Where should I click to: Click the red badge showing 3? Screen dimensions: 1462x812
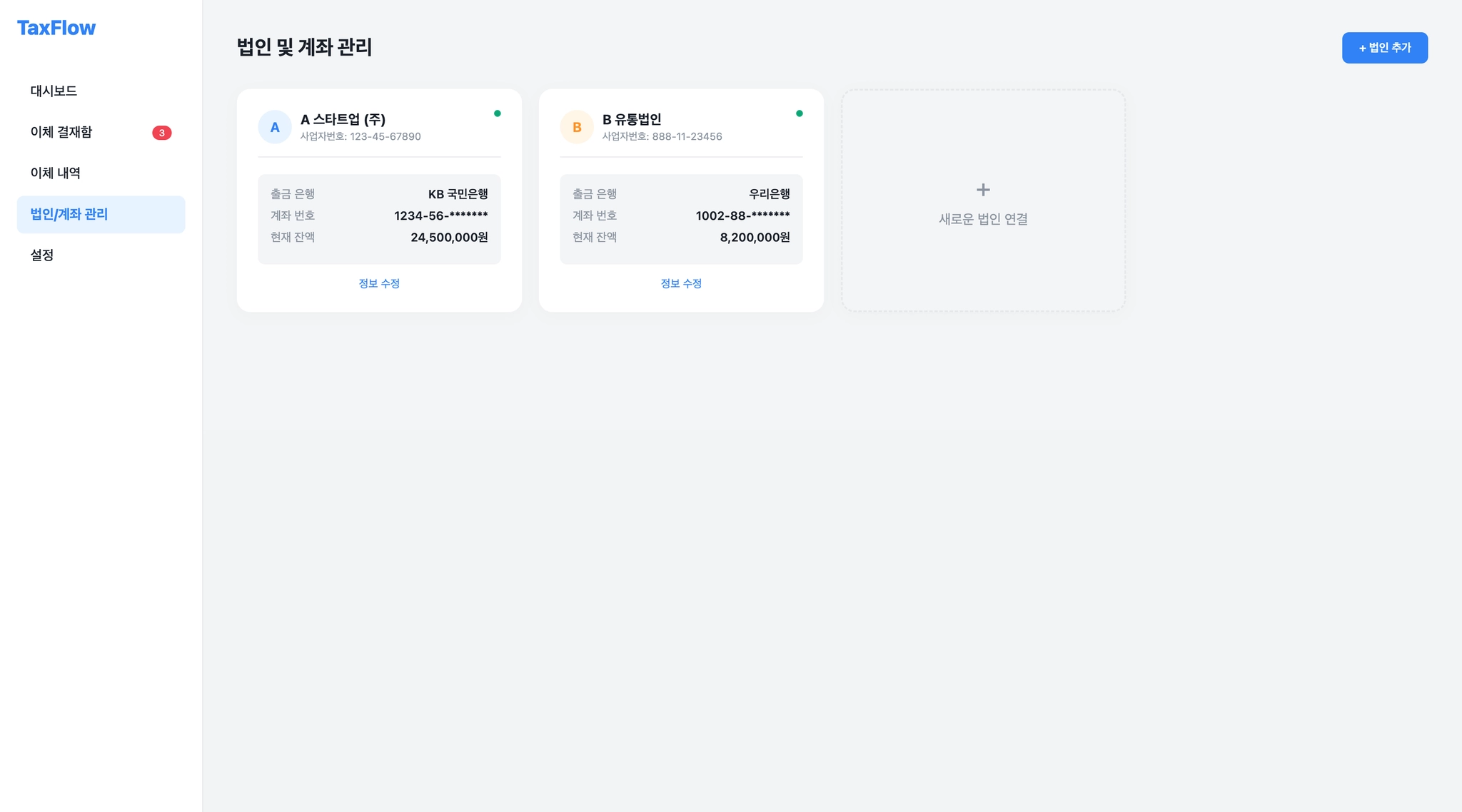162,133
